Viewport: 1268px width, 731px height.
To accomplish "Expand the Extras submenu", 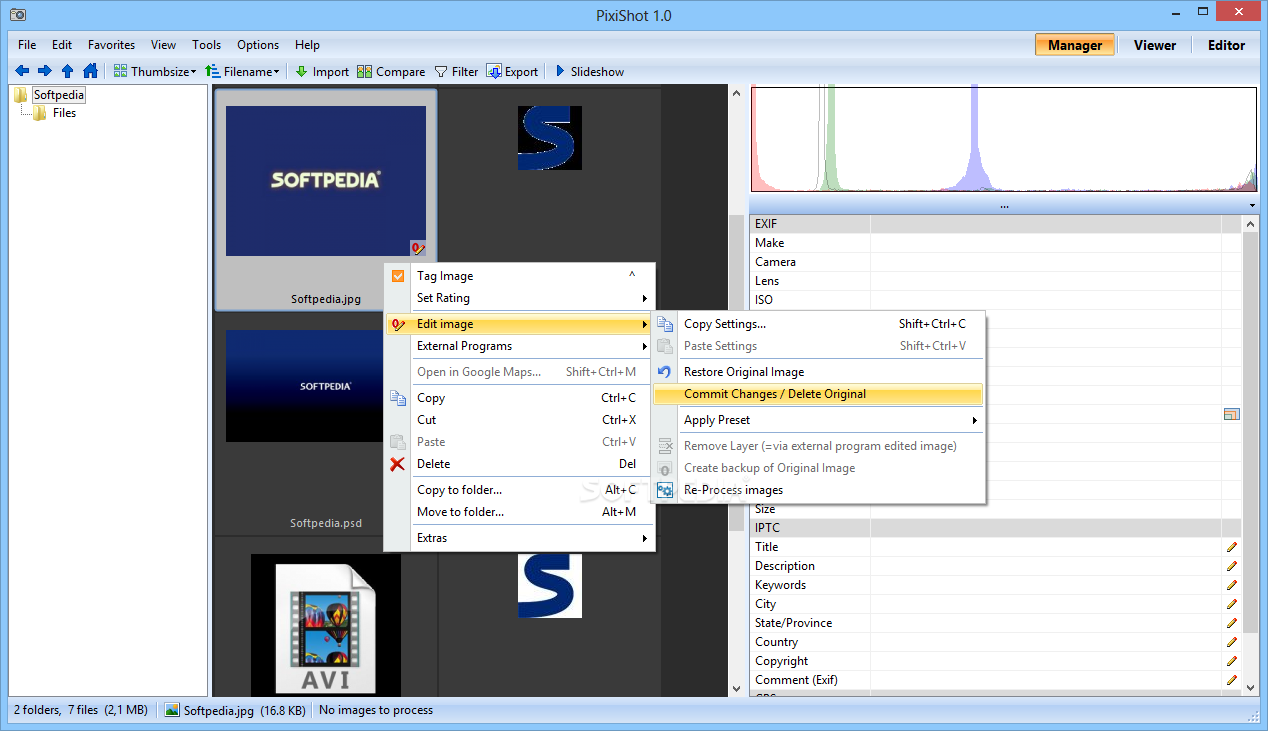I will point(520,538).
